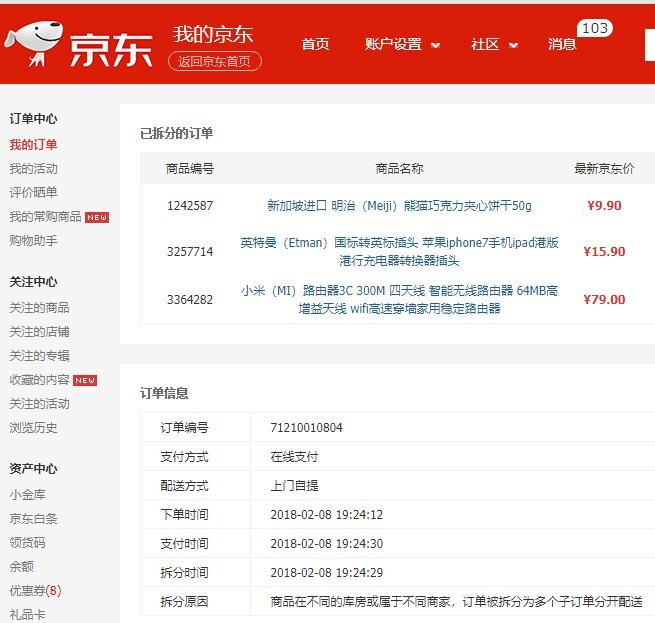This screenshot has height=623, width=655.
Task: Open 关注的专辑 sidebar link
Action: pos(39,356)
